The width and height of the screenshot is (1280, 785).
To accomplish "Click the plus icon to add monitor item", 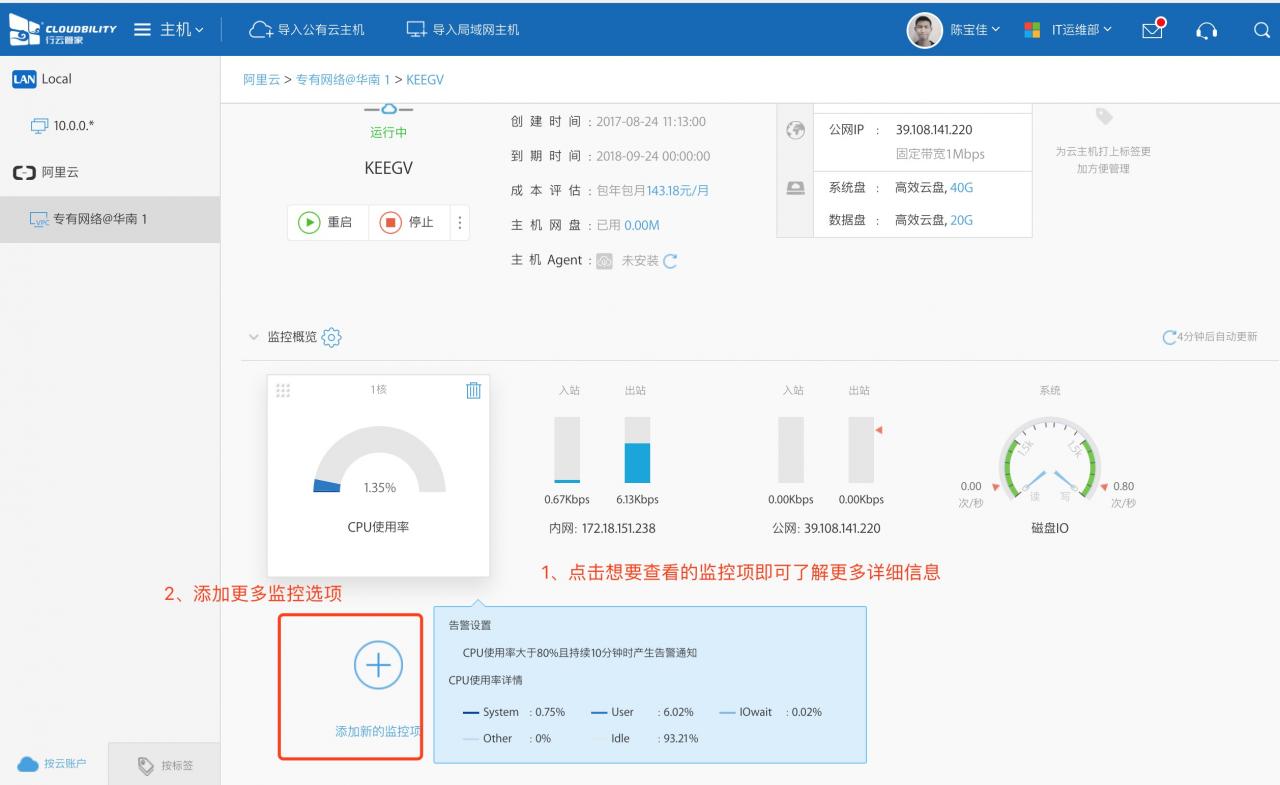I will pos(378,666).
